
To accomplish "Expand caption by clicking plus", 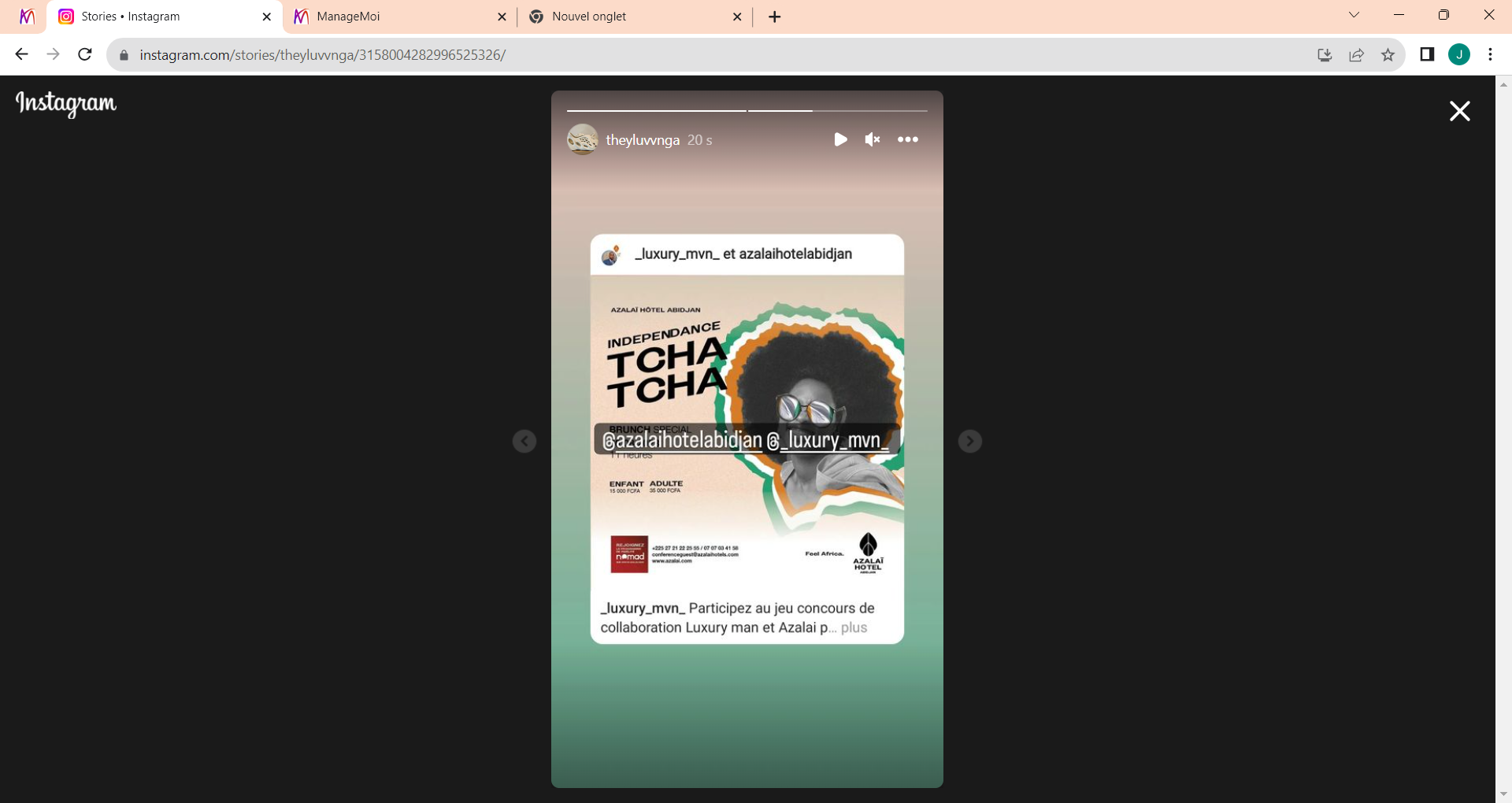I will click(854, 627).
